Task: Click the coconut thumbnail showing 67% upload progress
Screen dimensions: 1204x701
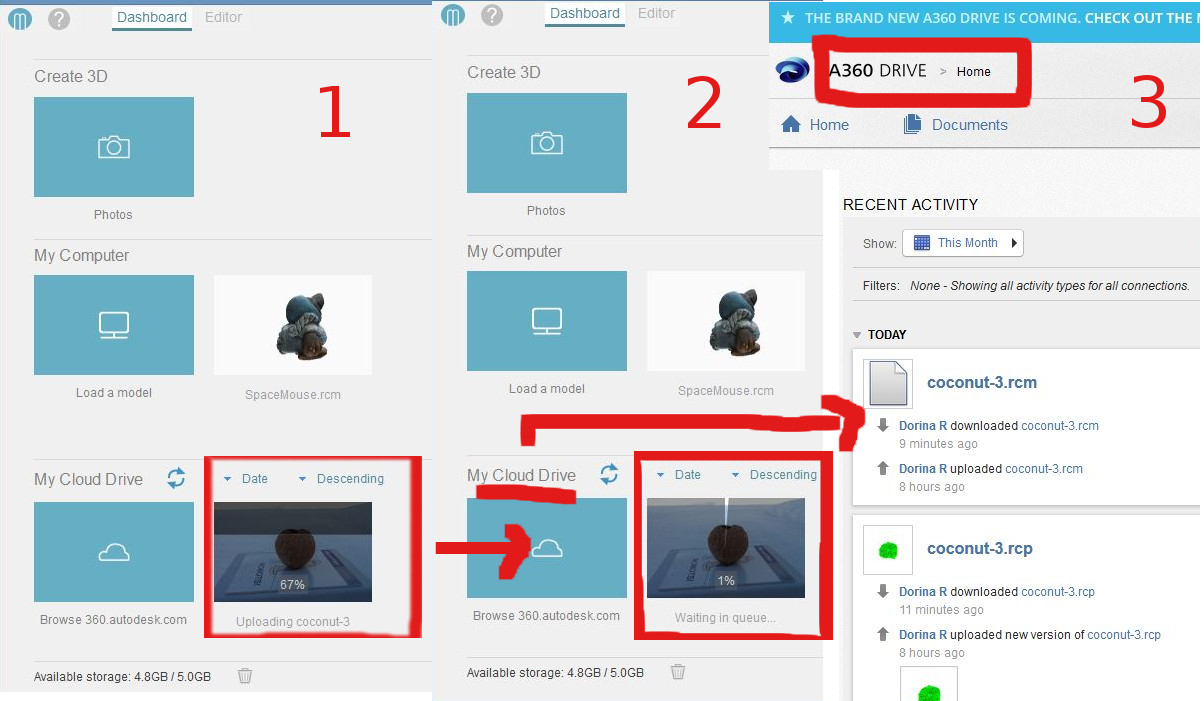Action: [293, 552]
